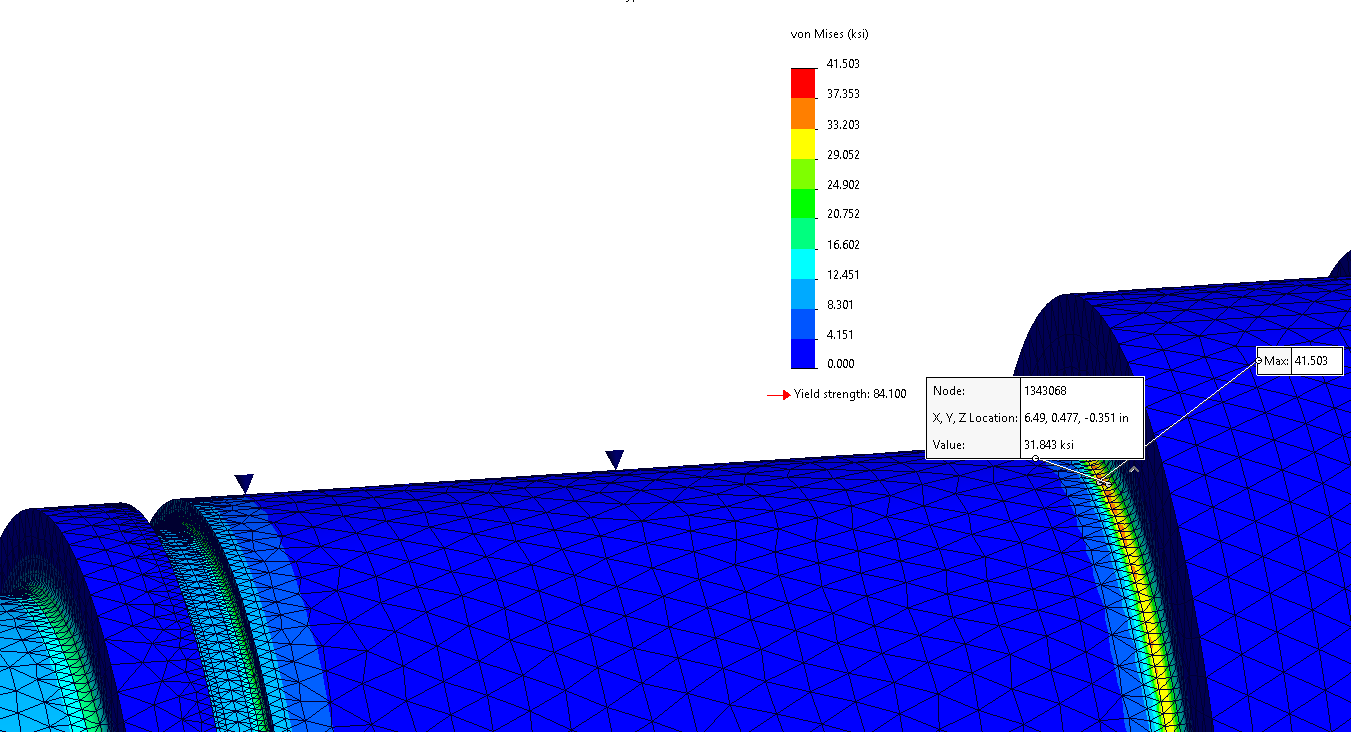
Task: Click the small caret near the stress hotspot
Action: (x=1134, y=468)
